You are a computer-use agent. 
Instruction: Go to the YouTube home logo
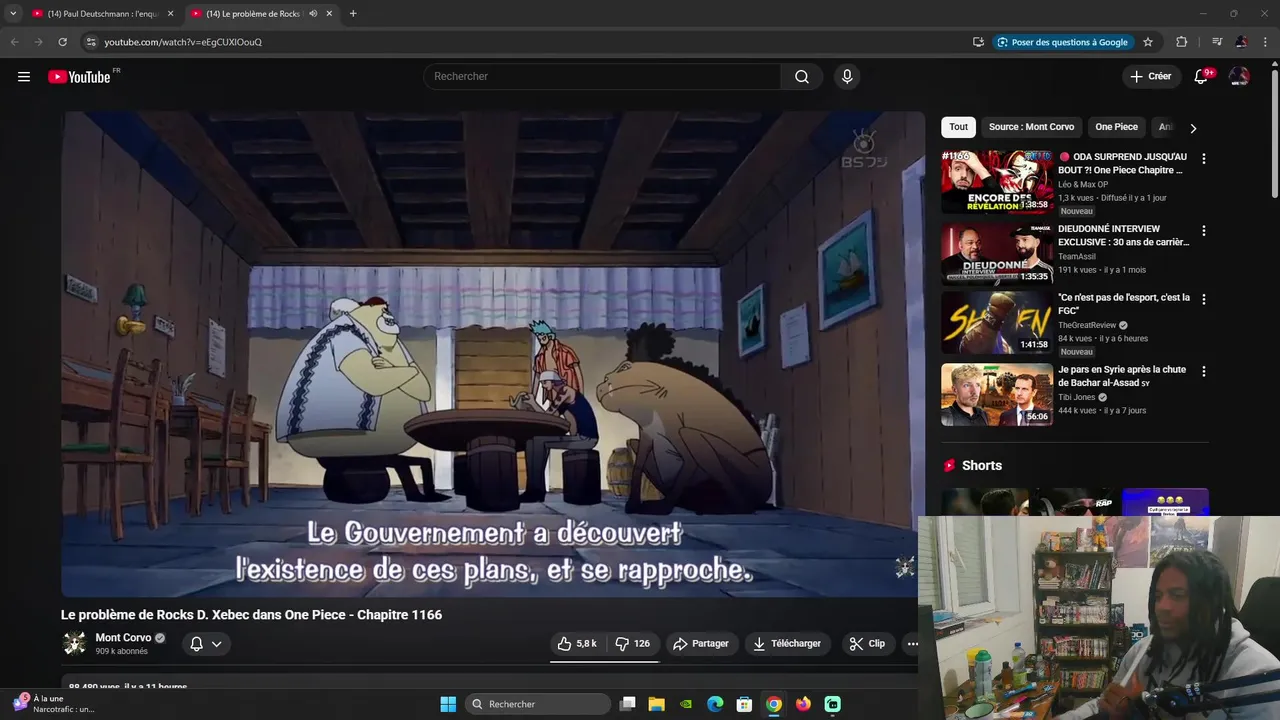pyautogui.click(x=79, y=77)
